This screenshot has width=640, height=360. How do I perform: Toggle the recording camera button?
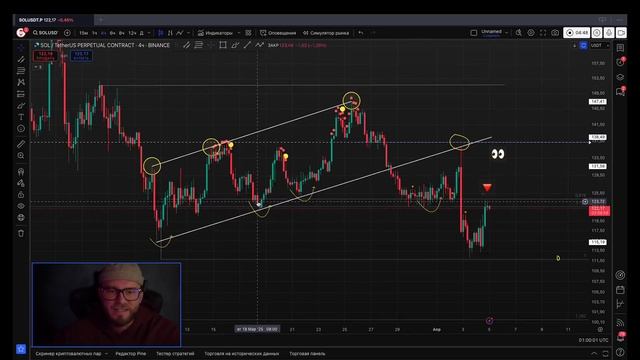pos(621,33)
